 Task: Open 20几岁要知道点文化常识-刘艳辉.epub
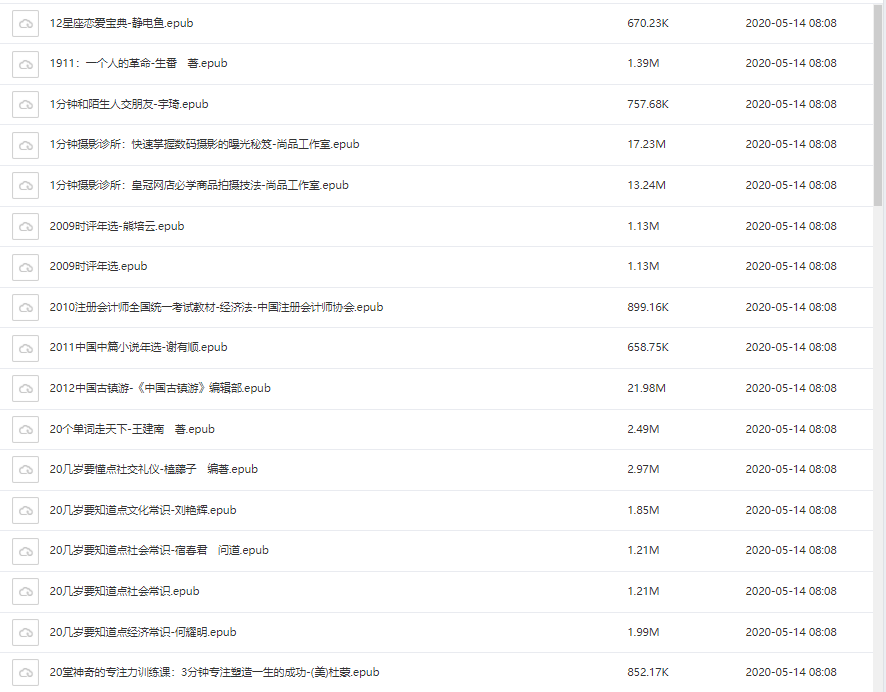(143, 510)
